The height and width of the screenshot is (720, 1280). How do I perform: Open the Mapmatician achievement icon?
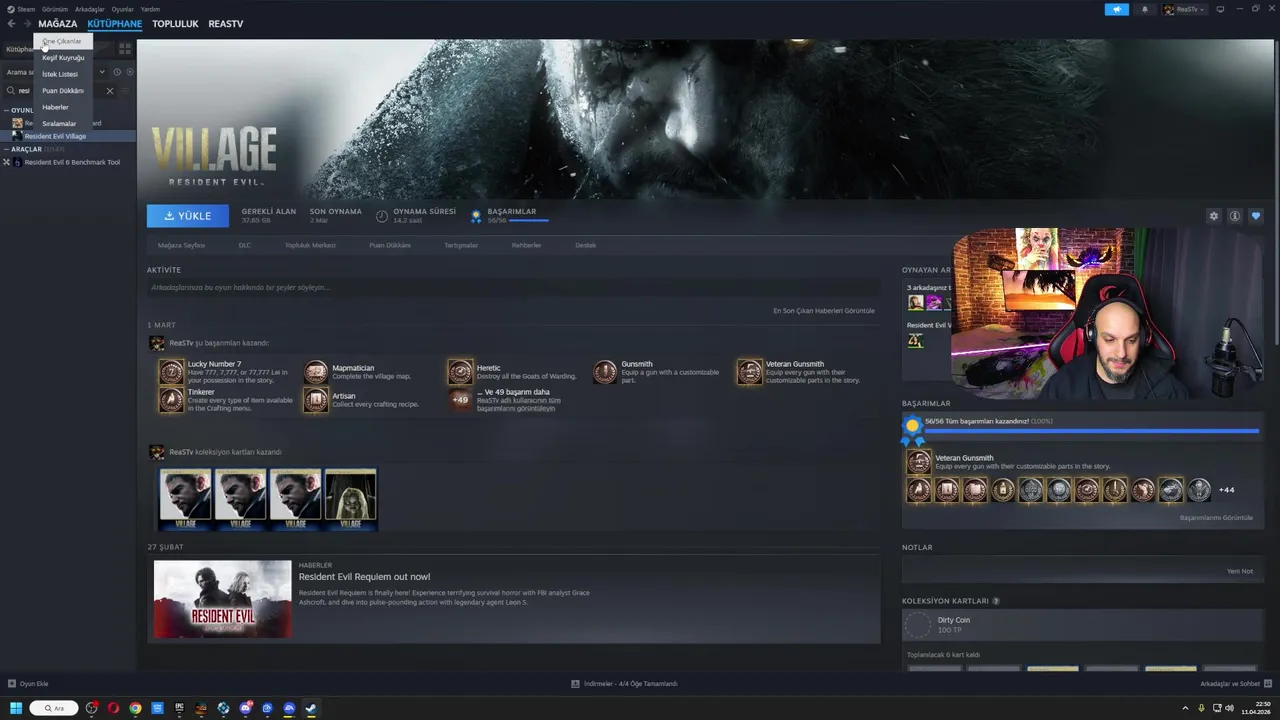point(316,372)
